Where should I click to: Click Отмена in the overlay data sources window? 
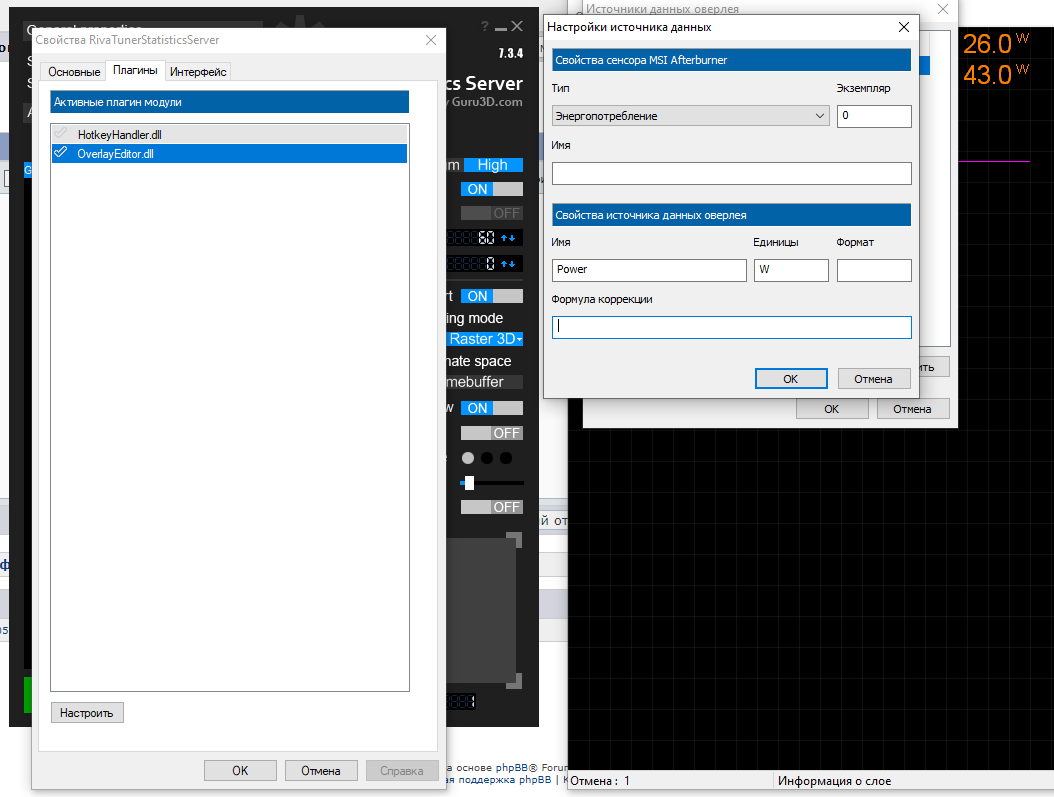tap(912, 409)
